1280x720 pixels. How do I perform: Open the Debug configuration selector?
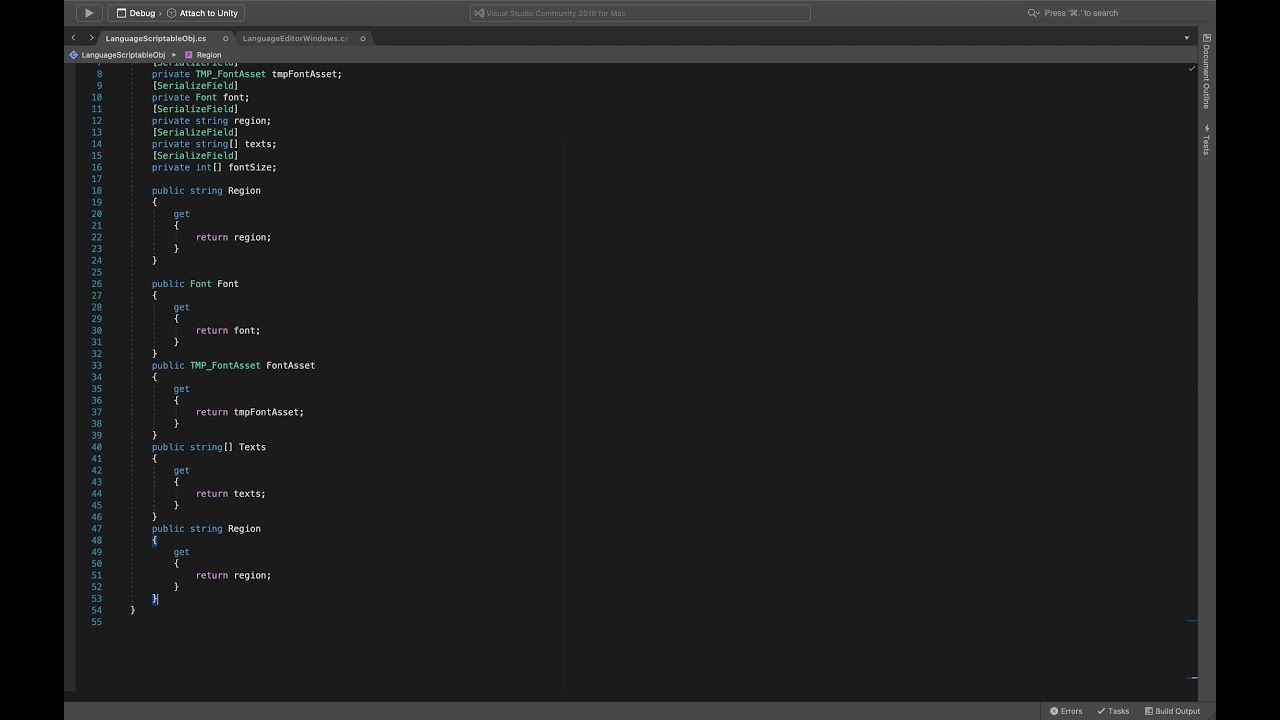(x=135, y=13)
